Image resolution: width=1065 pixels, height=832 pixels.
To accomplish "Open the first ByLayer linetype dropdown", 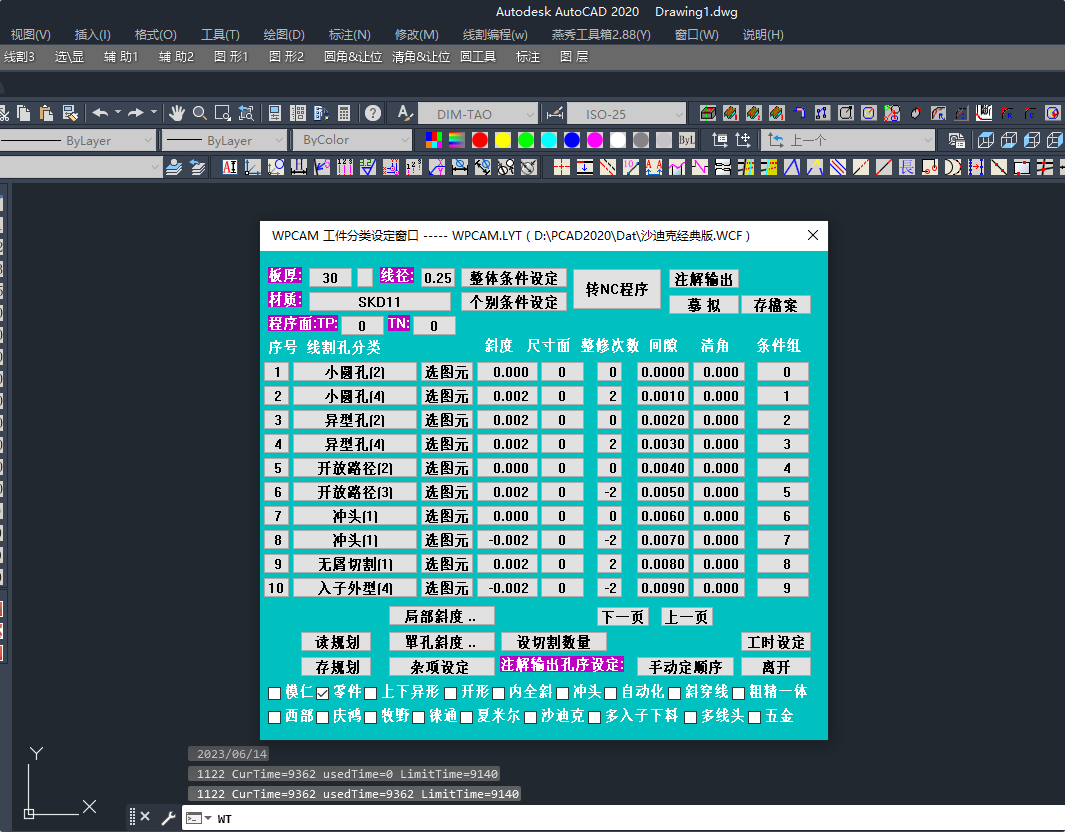I will coord(77,141).
